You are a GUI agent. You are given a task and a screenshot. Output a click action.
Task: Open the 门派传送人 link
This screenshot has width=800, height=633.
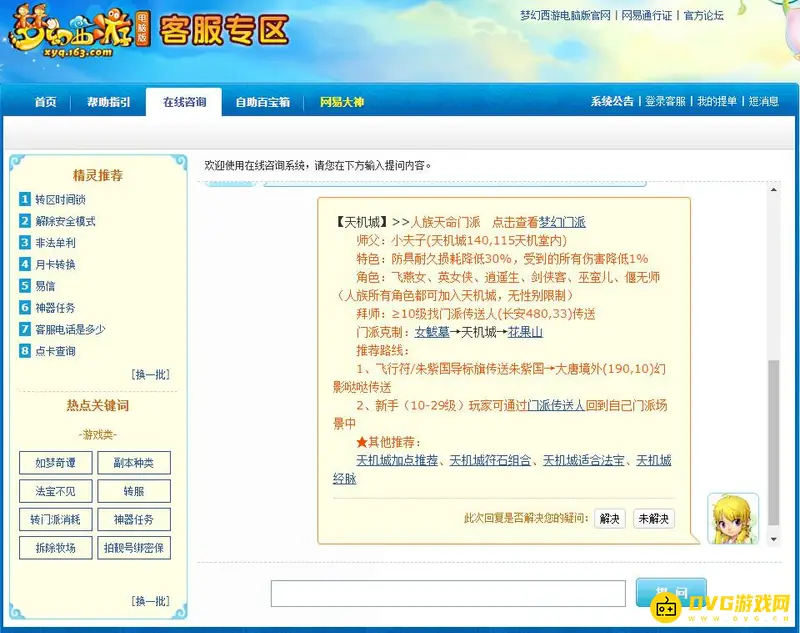[x=555, y=406]
